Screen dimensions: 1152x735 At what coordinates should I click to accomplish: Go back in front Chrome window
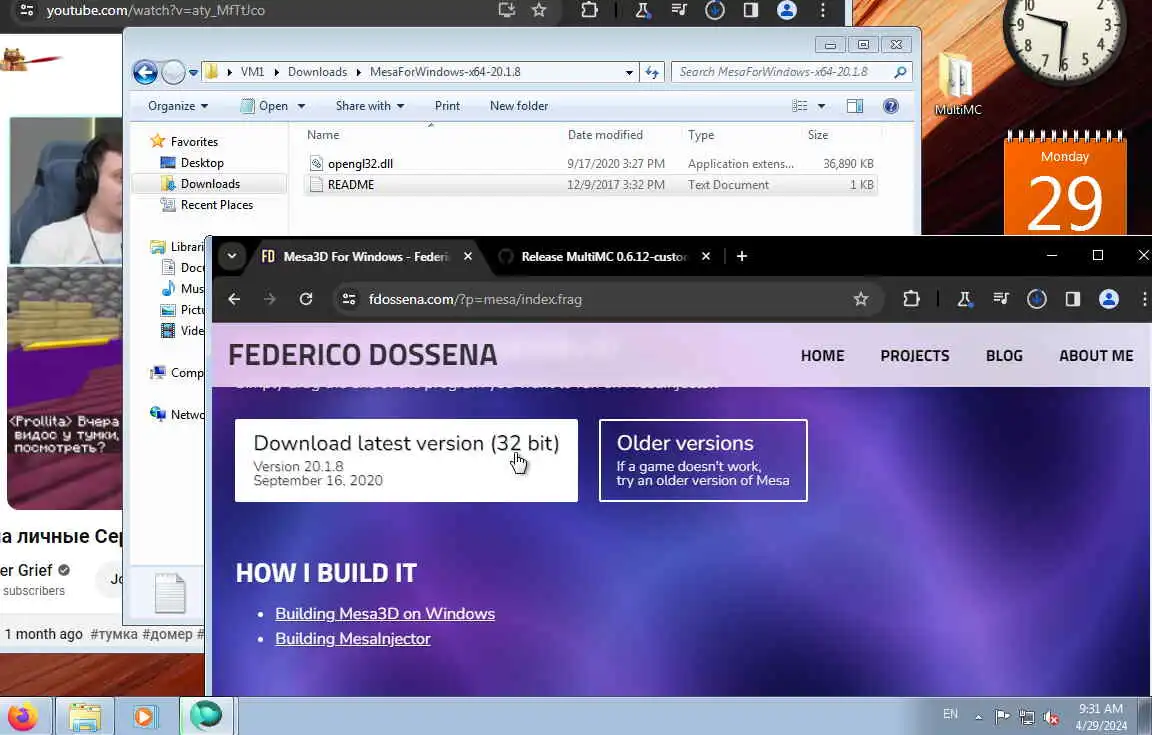click(x=234, y=299)
